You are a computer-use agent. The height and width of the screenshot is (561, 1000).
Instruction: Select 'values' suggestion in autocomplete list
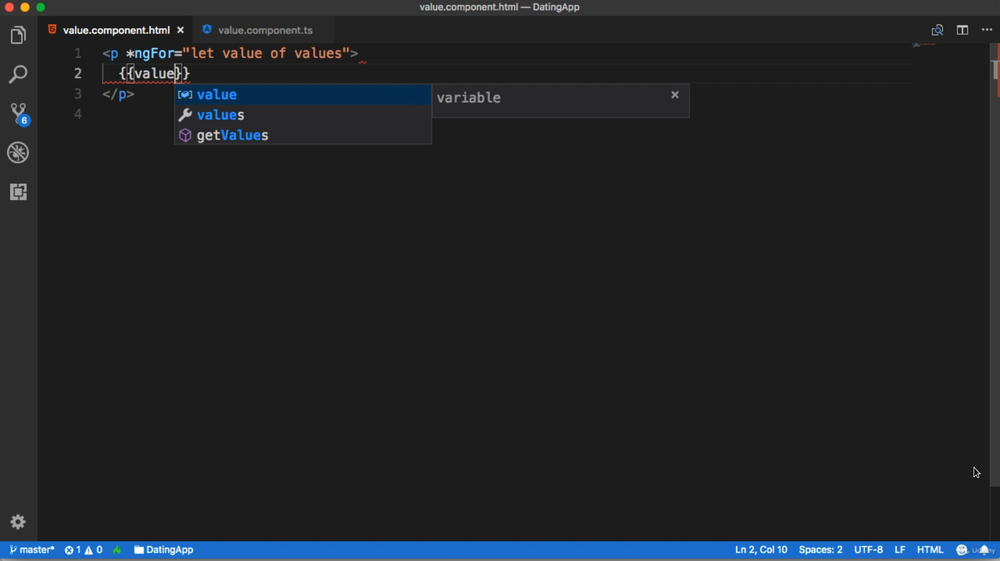click(221, 115)
